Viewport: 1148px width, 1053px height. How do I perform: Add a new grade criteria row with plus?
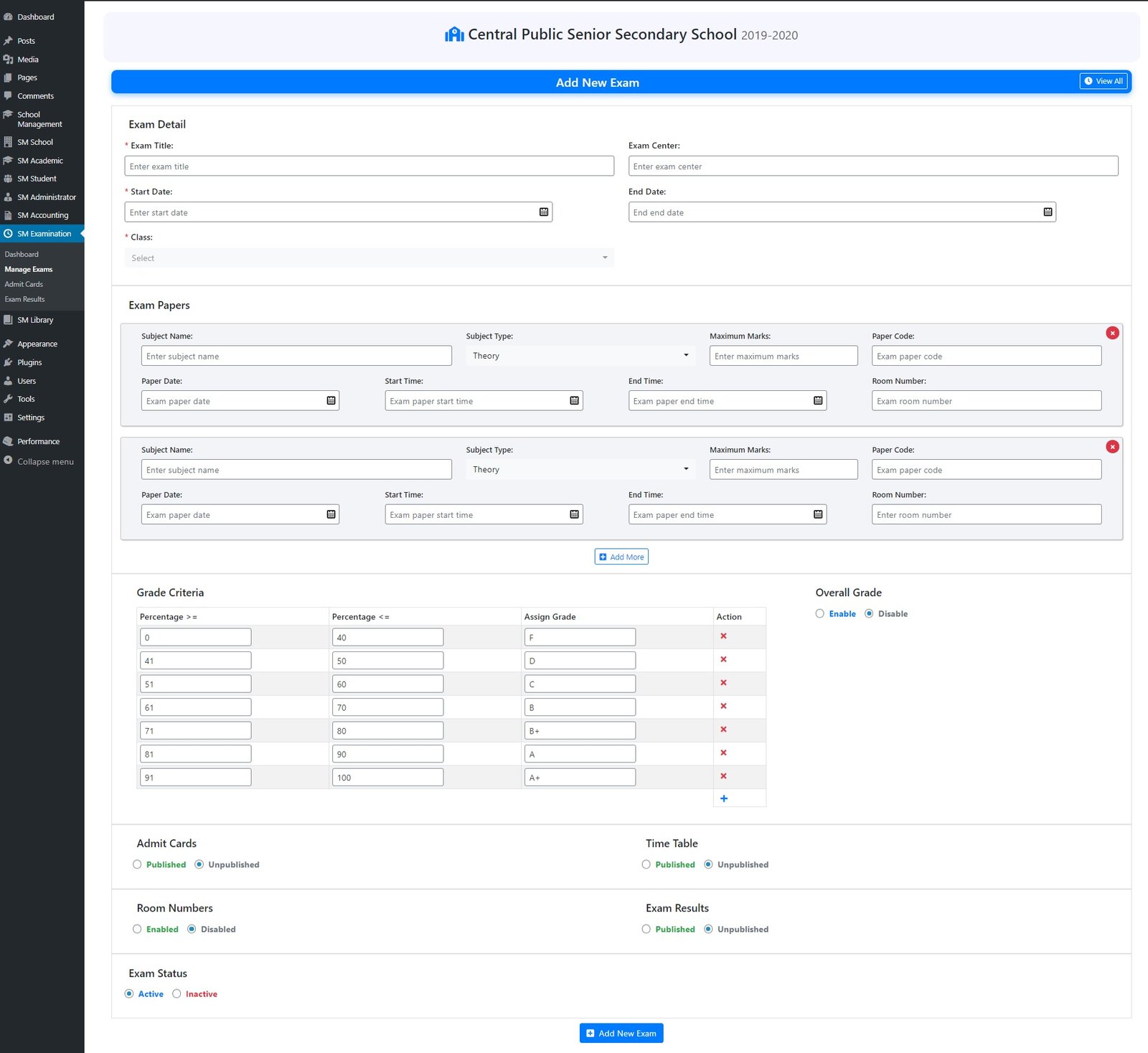(723, 798)
